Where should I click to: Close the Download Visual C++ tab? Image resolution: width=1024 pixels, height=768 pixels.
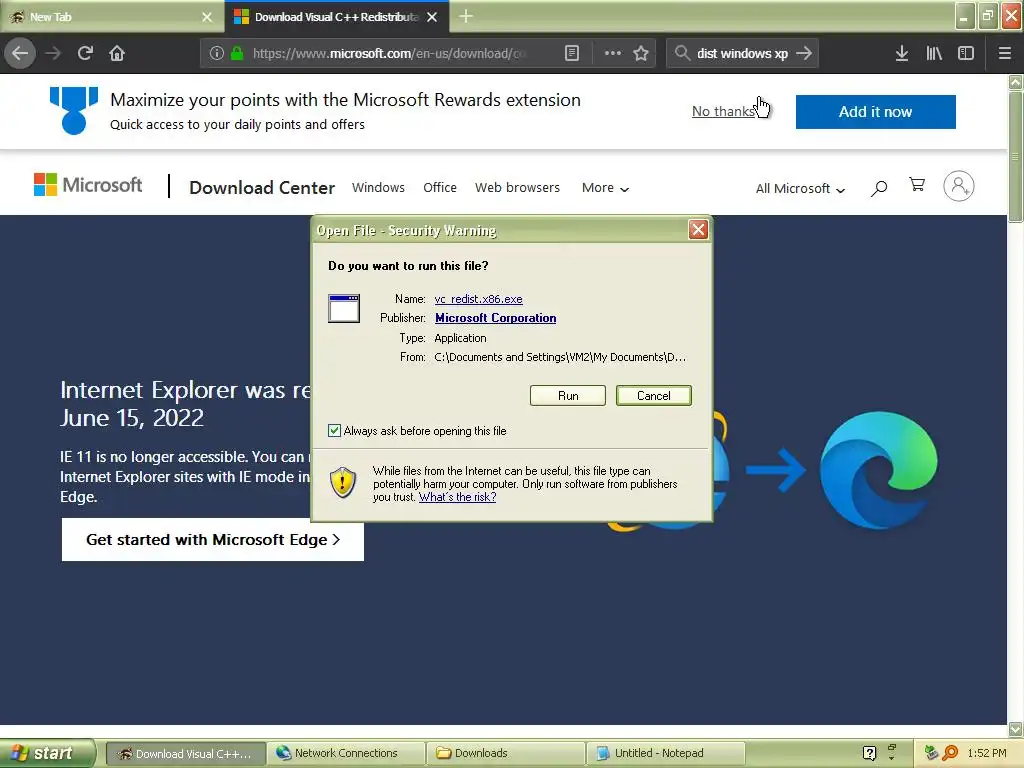tap(432, 17)
